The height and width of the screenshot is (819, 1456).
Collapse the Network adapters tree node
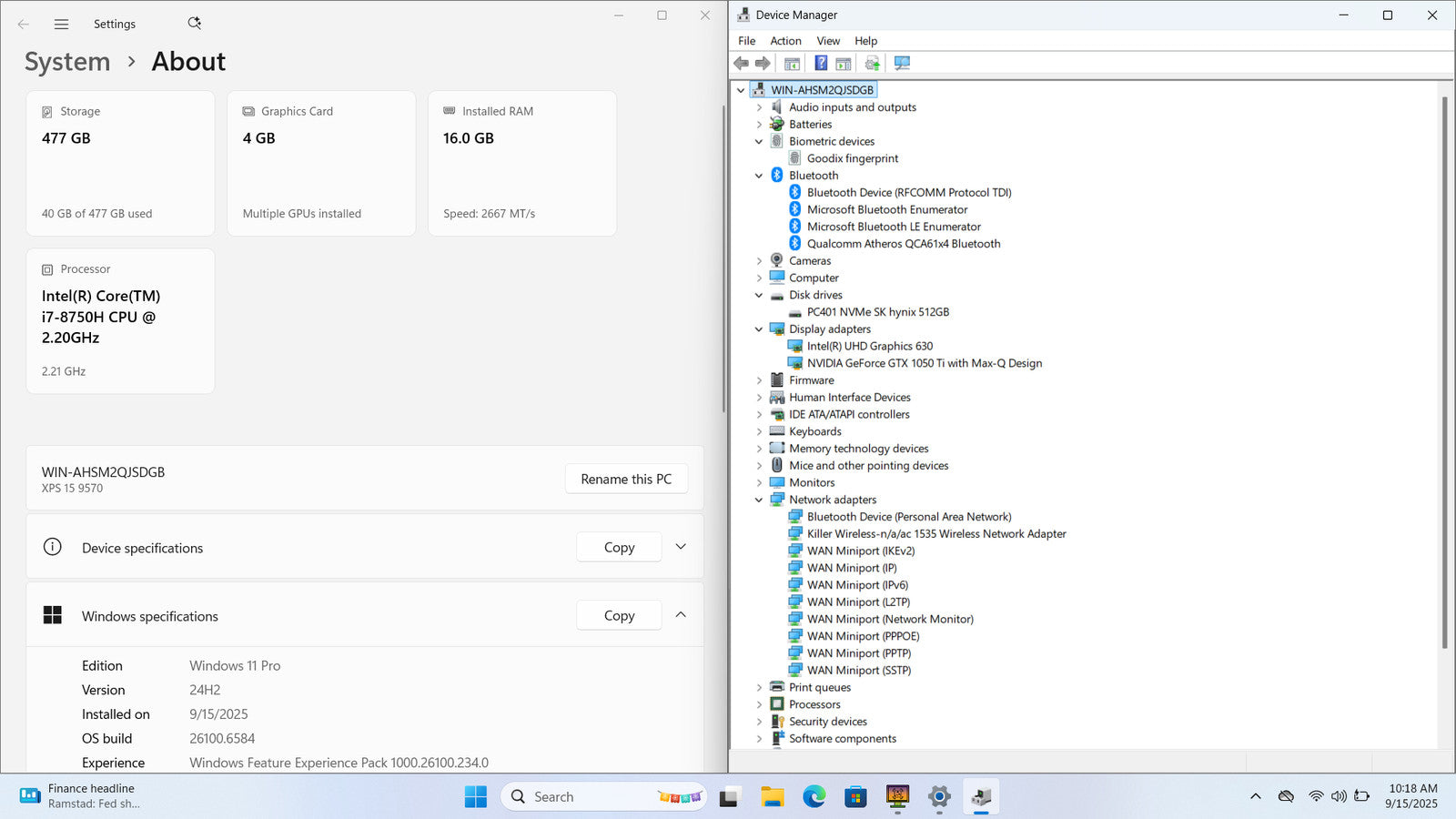tap(759, 500)
